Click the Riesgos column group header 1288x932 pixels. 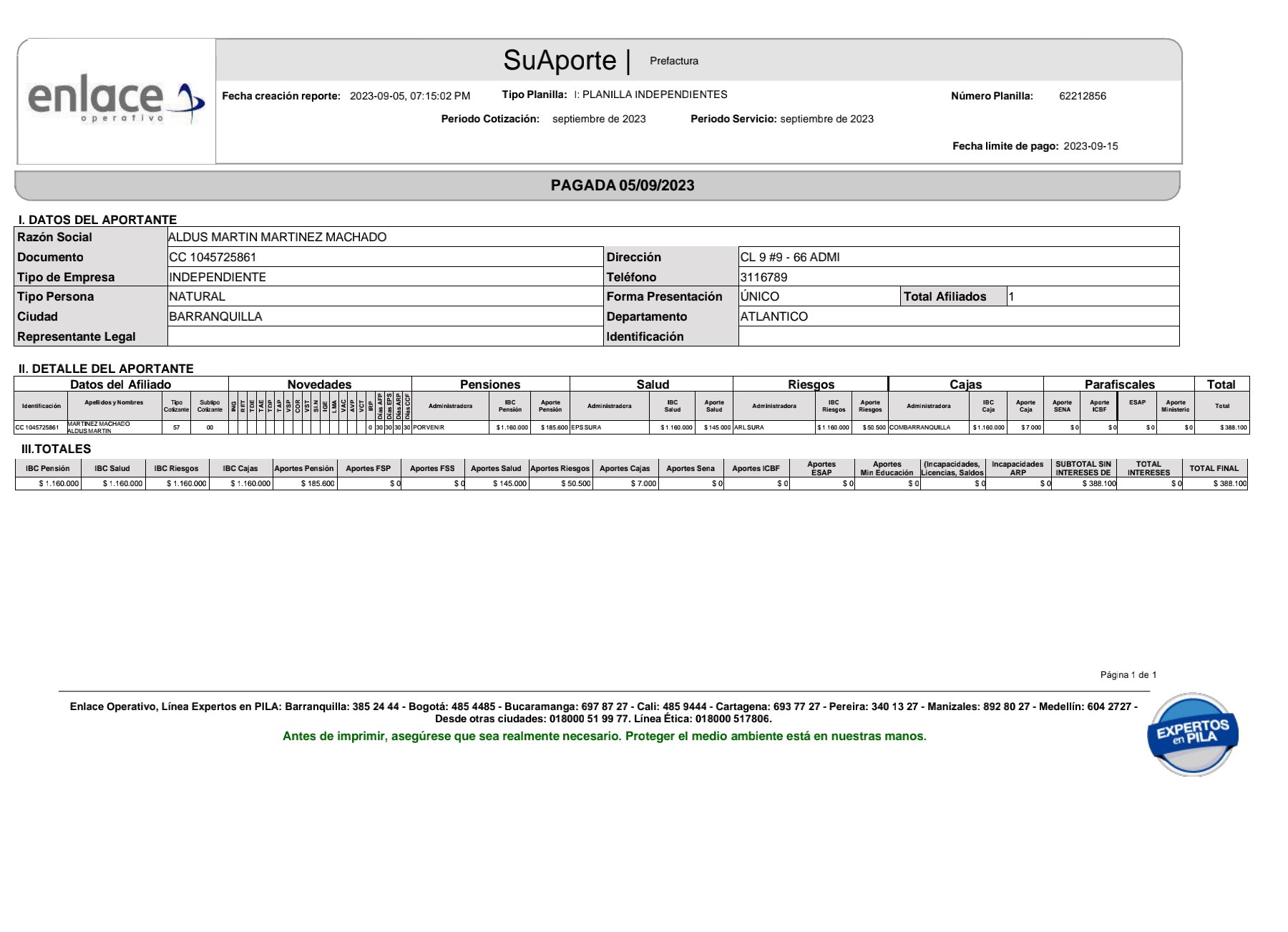click(x=811, y=384)
